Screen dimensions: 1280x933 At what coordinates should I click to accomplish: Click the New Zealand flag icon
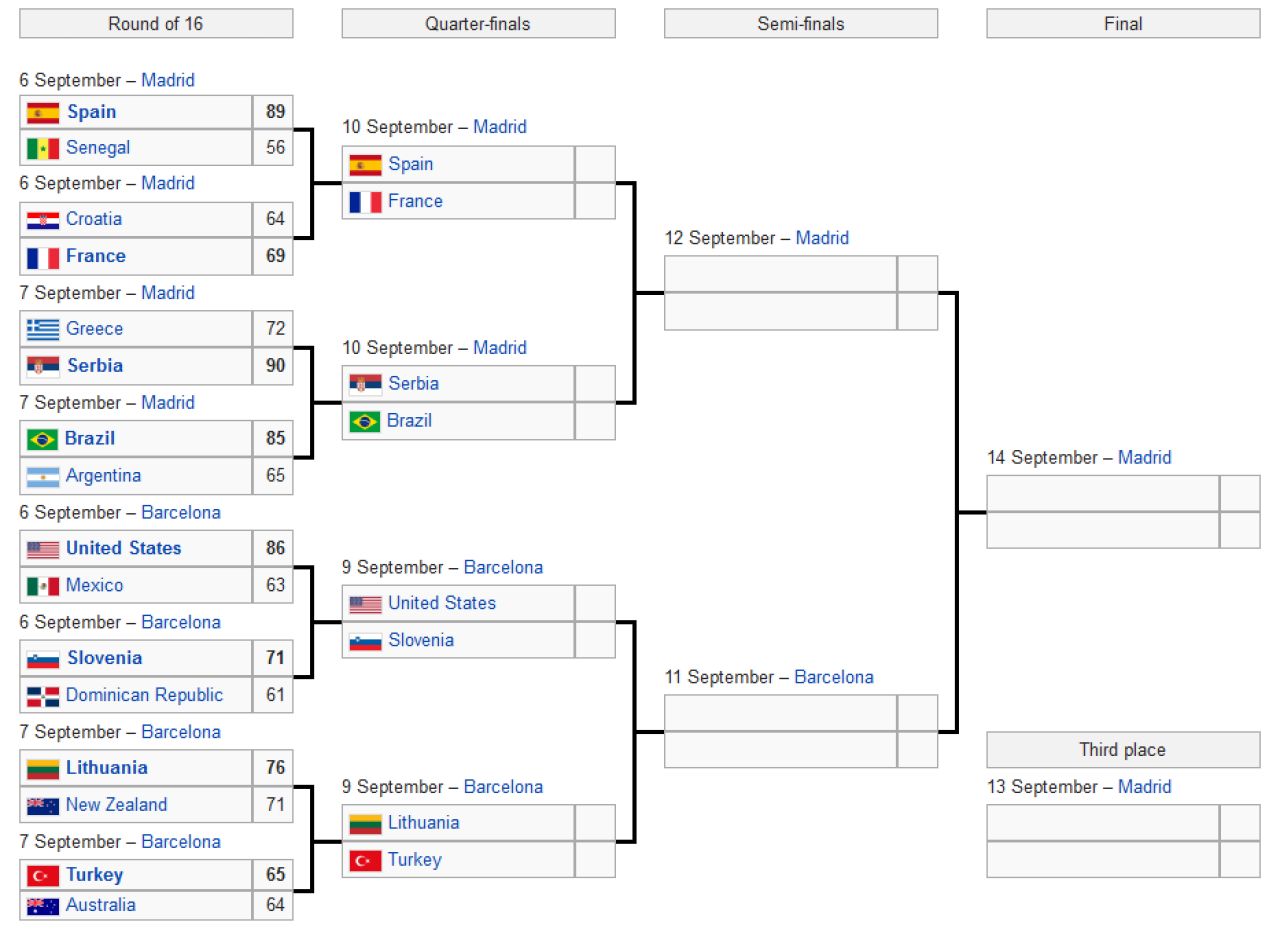tap(43, 806)
